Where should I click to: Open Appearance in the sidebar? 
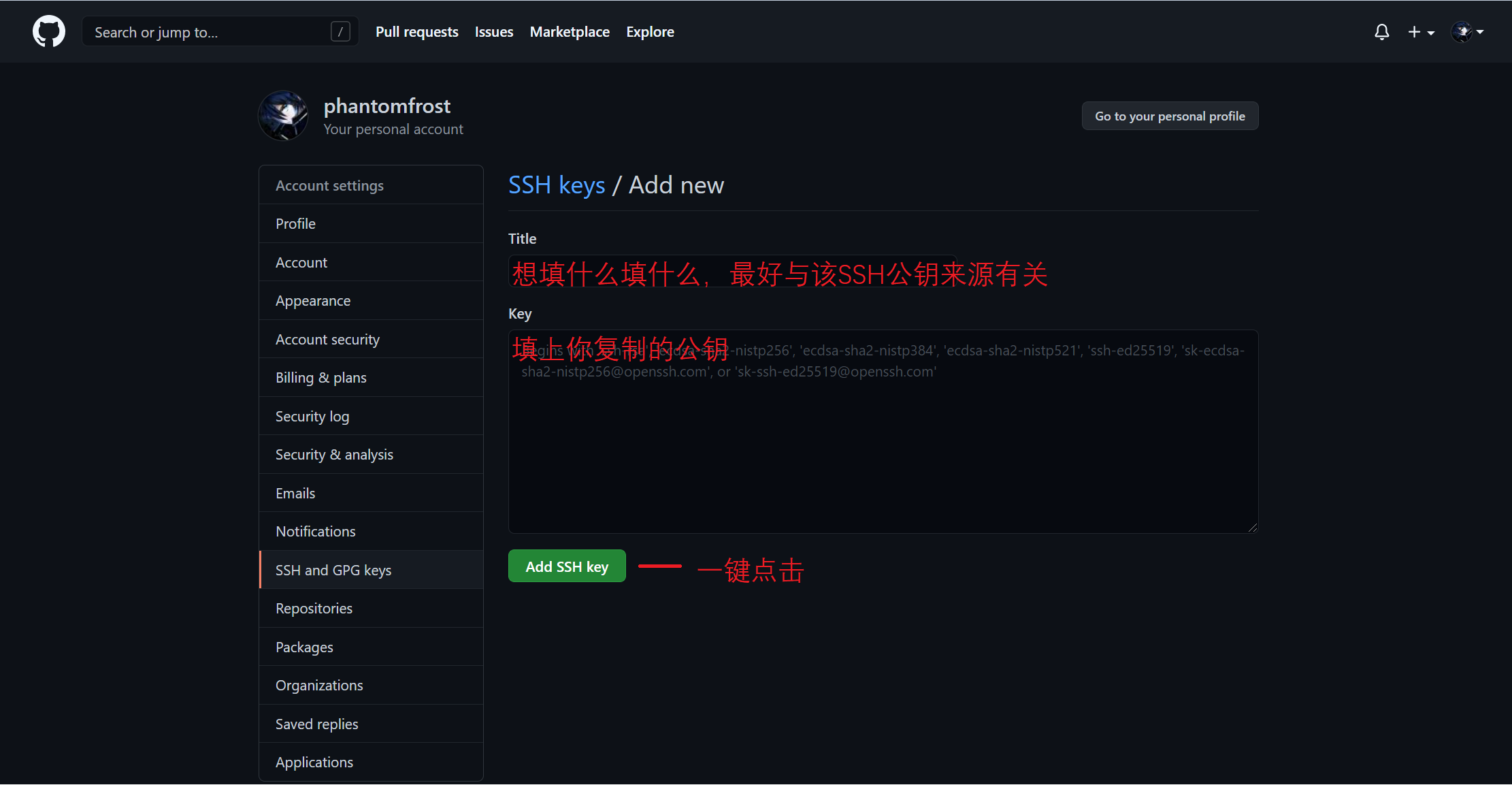pos(371,301)
